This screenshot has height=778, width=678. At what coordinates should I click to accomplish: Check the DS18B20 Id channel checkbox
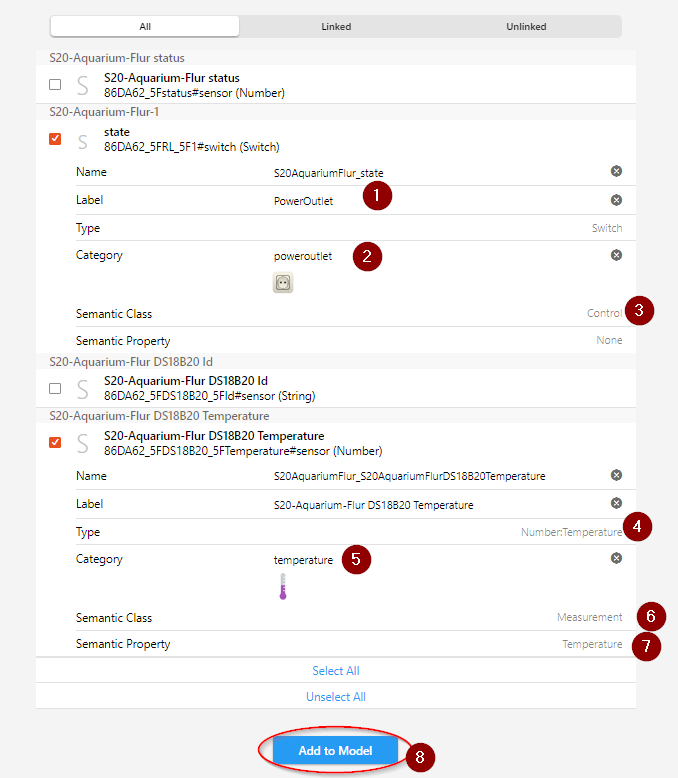55,388
